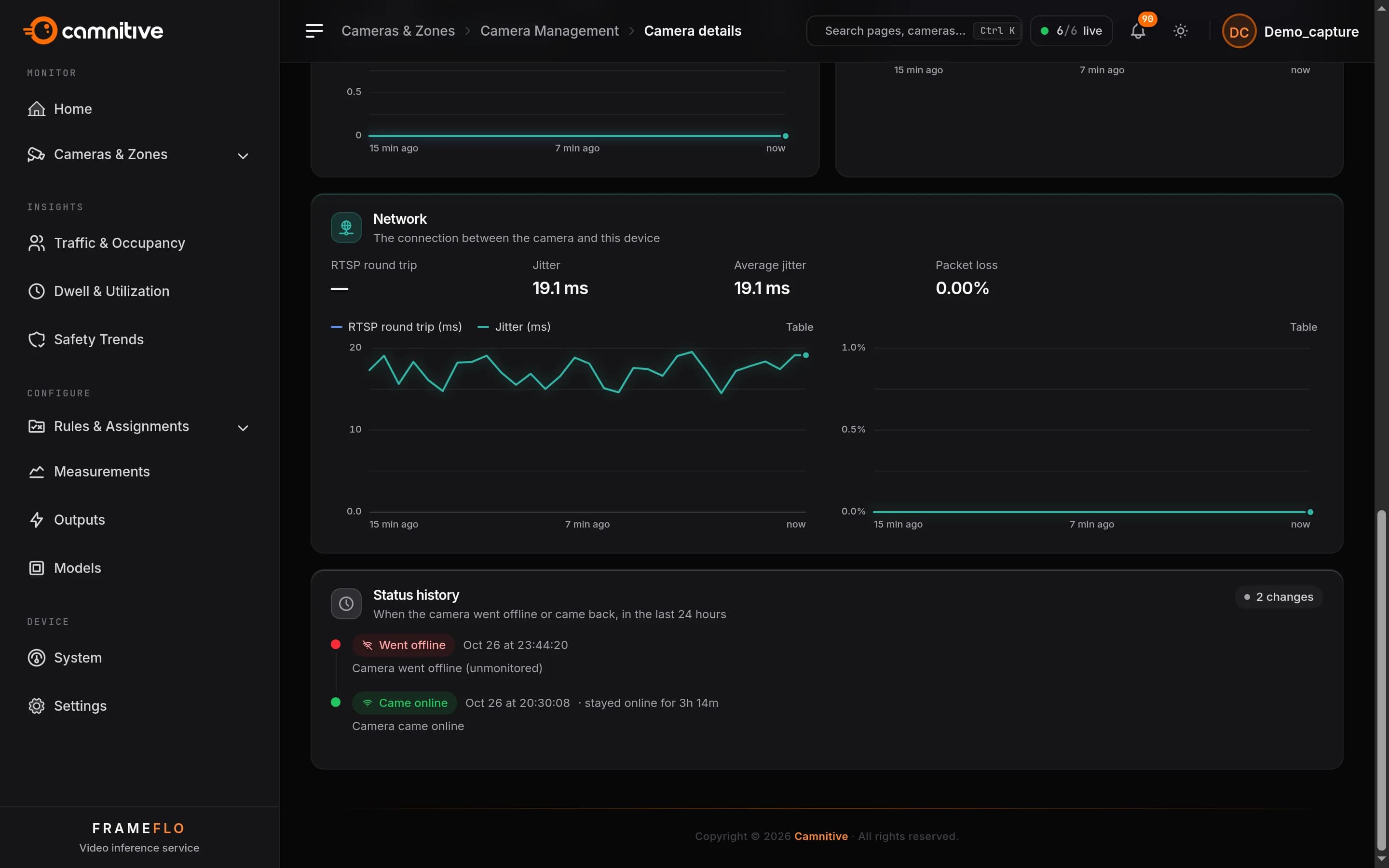Screen dimensions: 1389x868
Task: Click the System gauge icon
Action: 37,657
